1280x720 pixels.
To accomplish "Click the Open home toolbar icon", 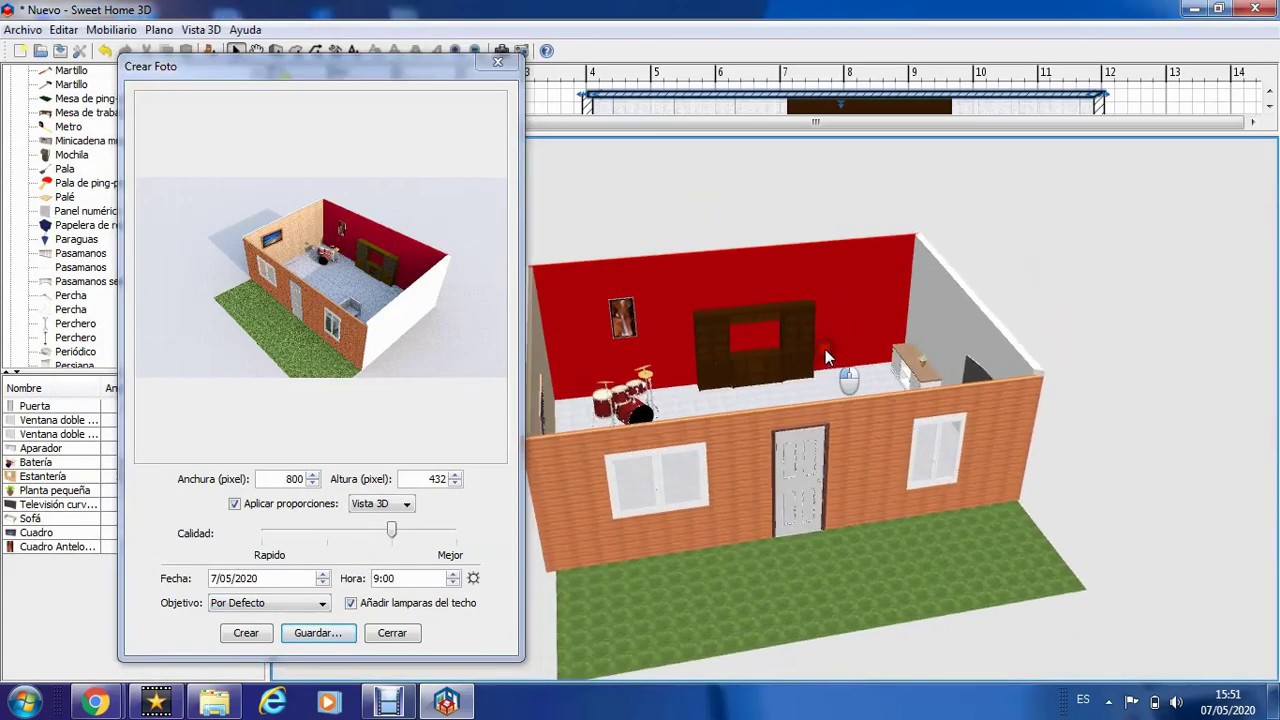I will (40, 50).
